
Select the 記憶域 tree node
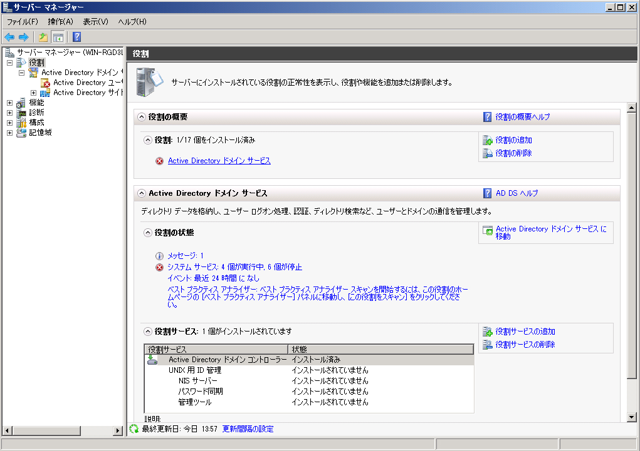40,132
